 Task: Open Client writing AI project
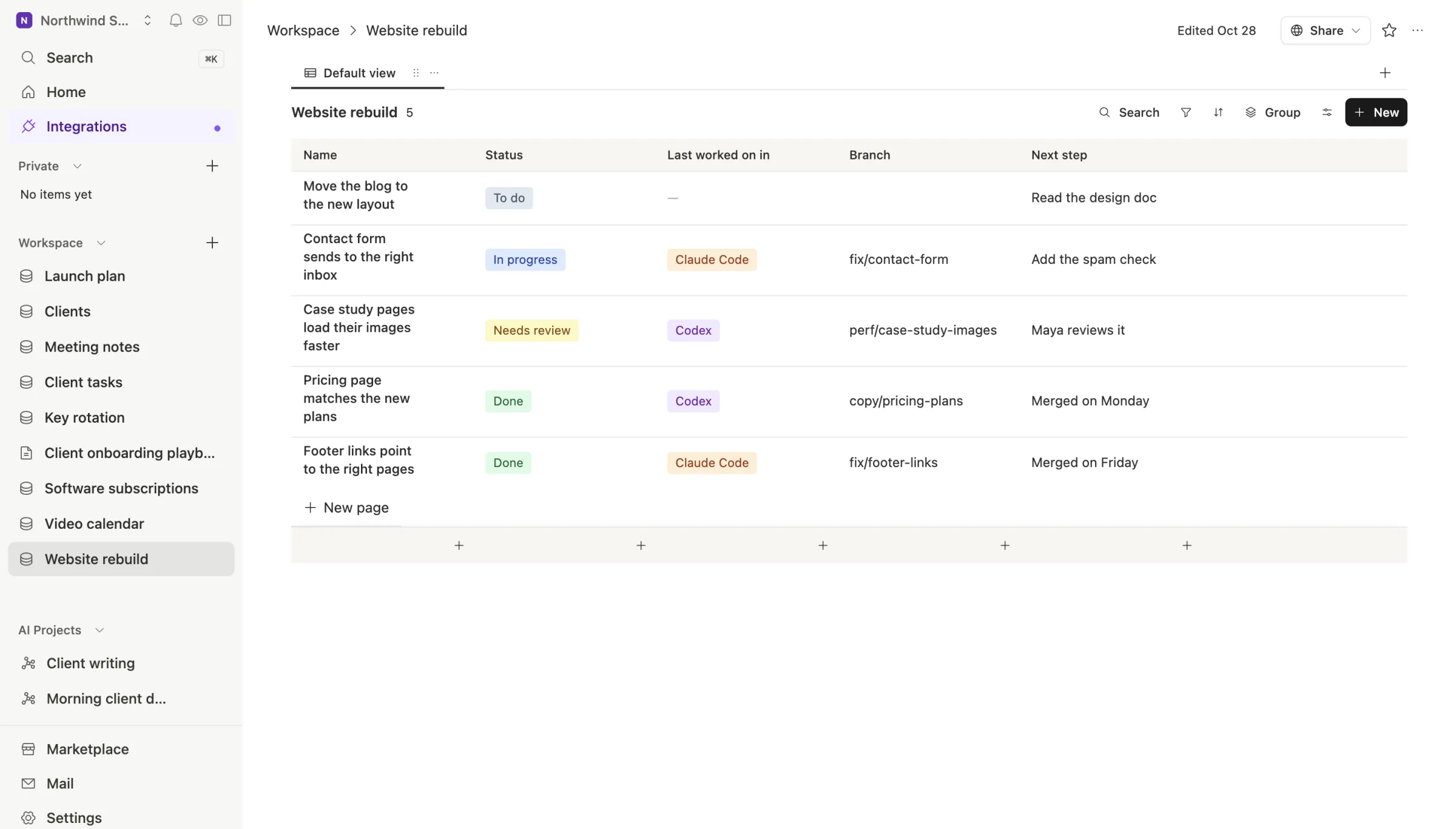coord(121,663)
